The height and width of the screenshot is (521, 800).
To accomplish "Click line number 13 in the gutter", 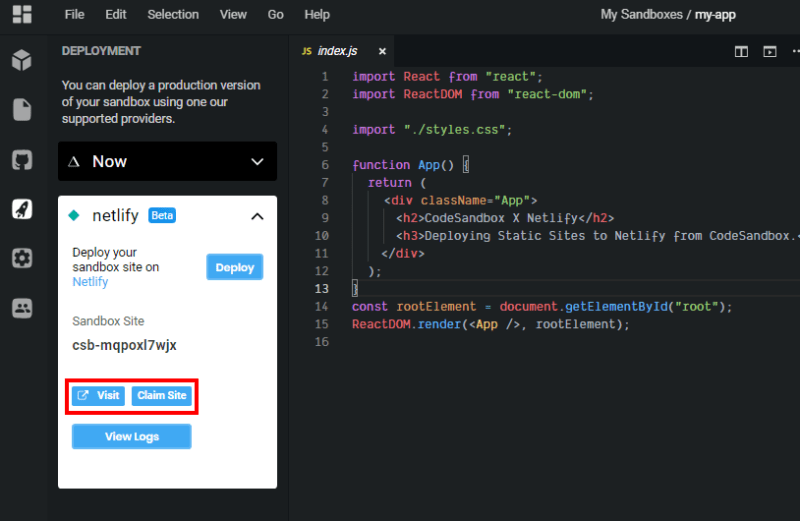I will coord(321,289).
